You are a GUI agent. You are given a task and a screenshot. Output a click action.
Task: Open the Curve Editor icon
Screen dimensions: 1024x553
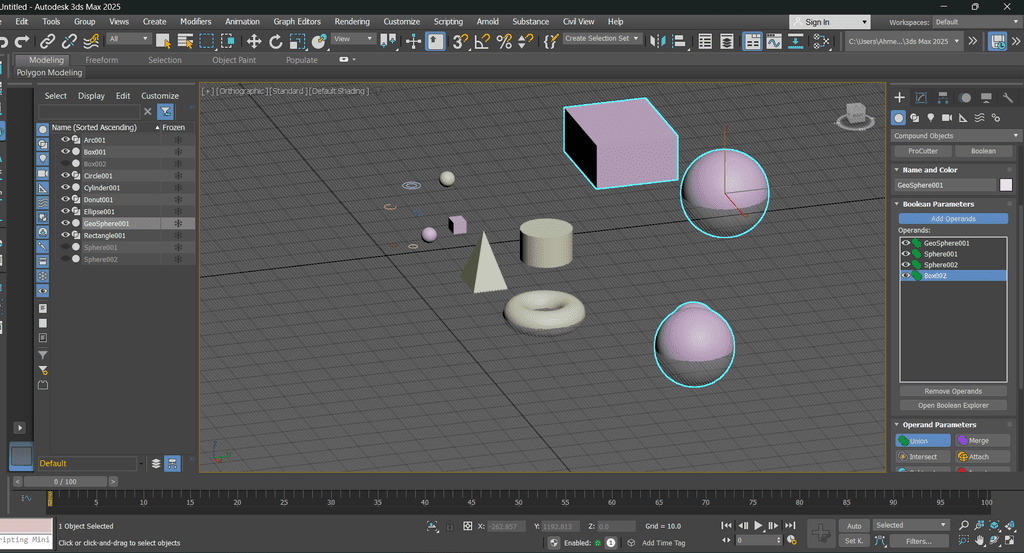click(x=774, y=42)
